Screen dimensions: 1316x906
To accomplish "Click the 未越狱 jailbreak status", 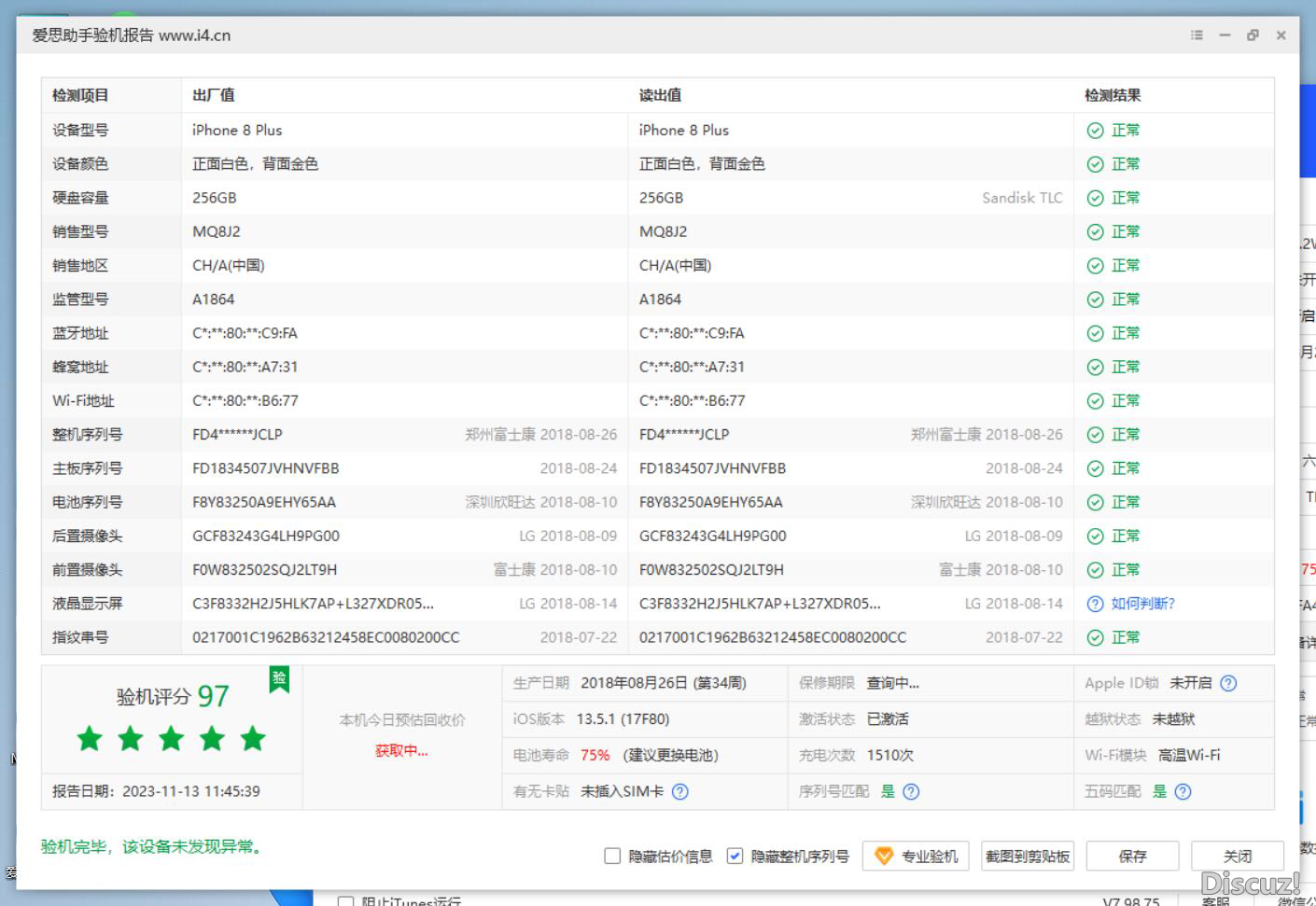I will tap(1173, 718).
